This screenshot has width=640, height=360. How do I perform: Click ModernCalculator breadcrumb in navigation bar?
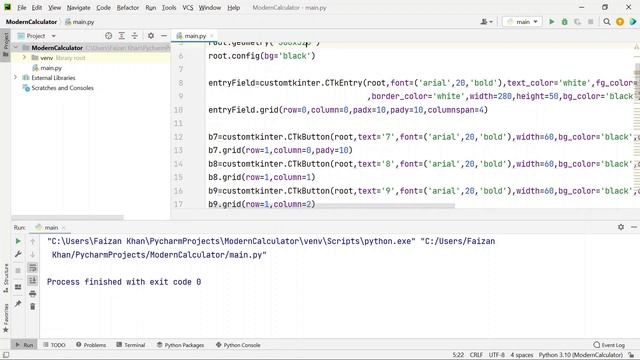click(31, 22)
